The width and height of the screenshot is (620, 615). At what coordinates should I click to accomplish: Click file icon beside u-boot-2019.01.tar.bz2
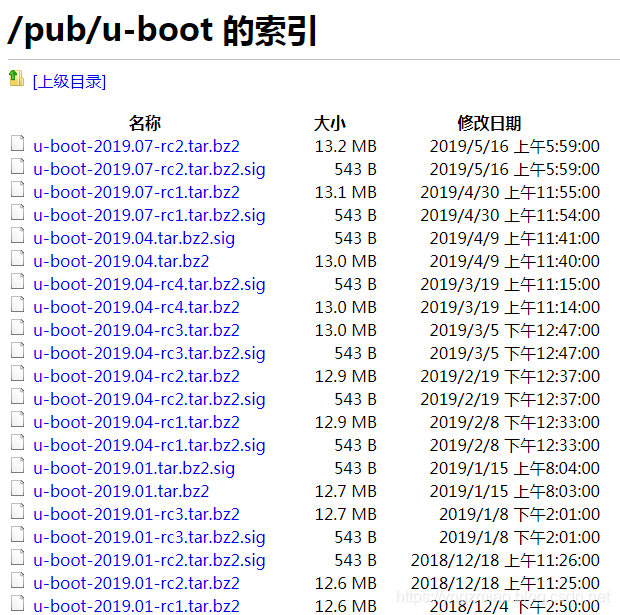pos(17,488)
